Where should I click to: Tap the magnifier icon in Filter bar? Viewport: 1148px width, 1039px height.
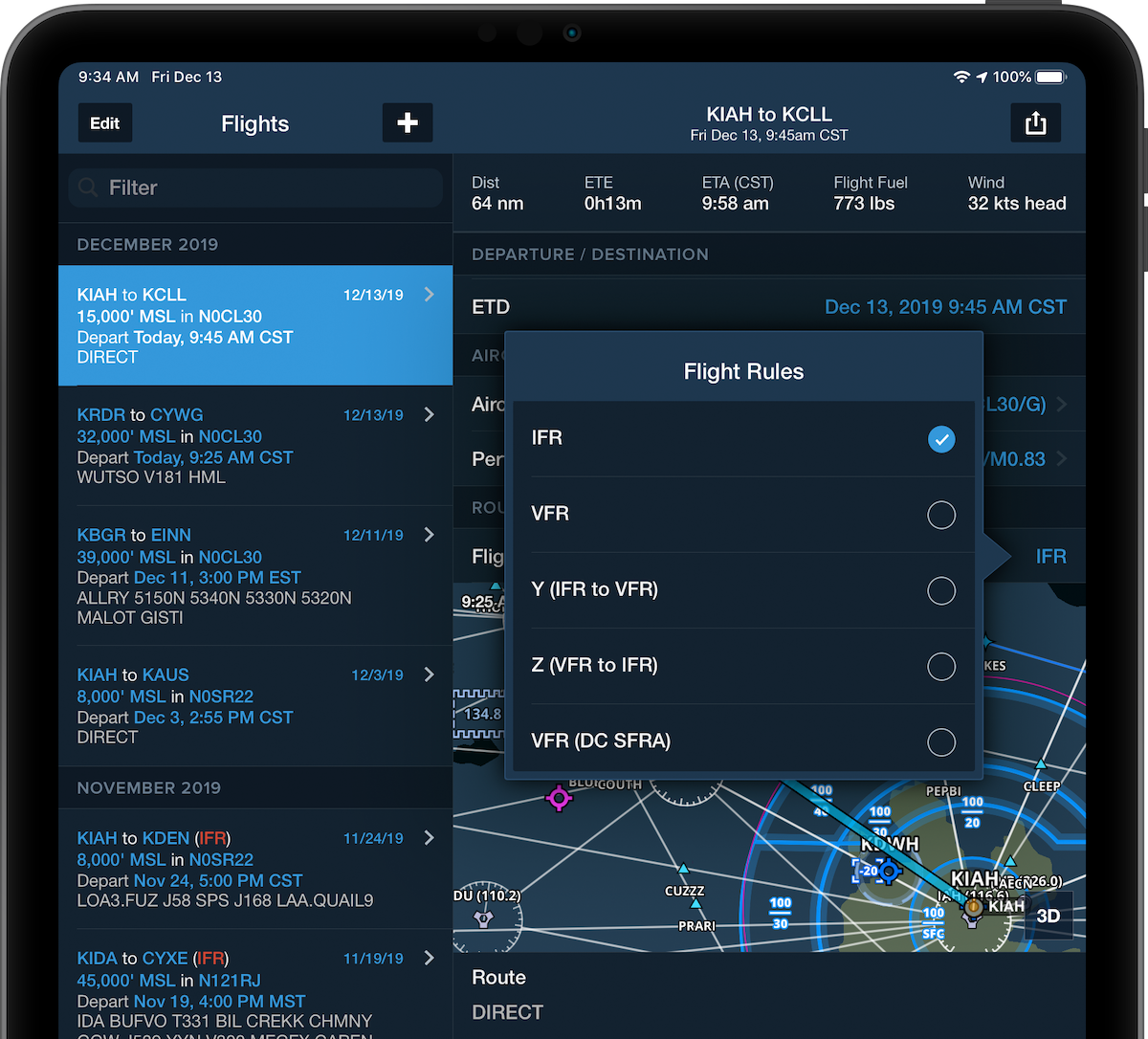[x=89, y=188]
